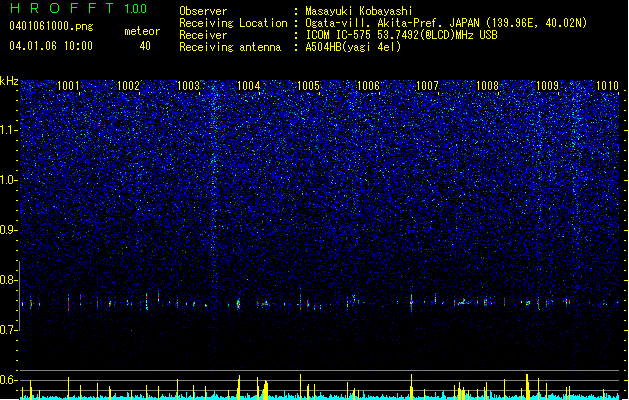The height and width of the screenshot is (400, 629).
Task: Click antenna value A504HB(yagi 4el)
Action: [353, 47]
